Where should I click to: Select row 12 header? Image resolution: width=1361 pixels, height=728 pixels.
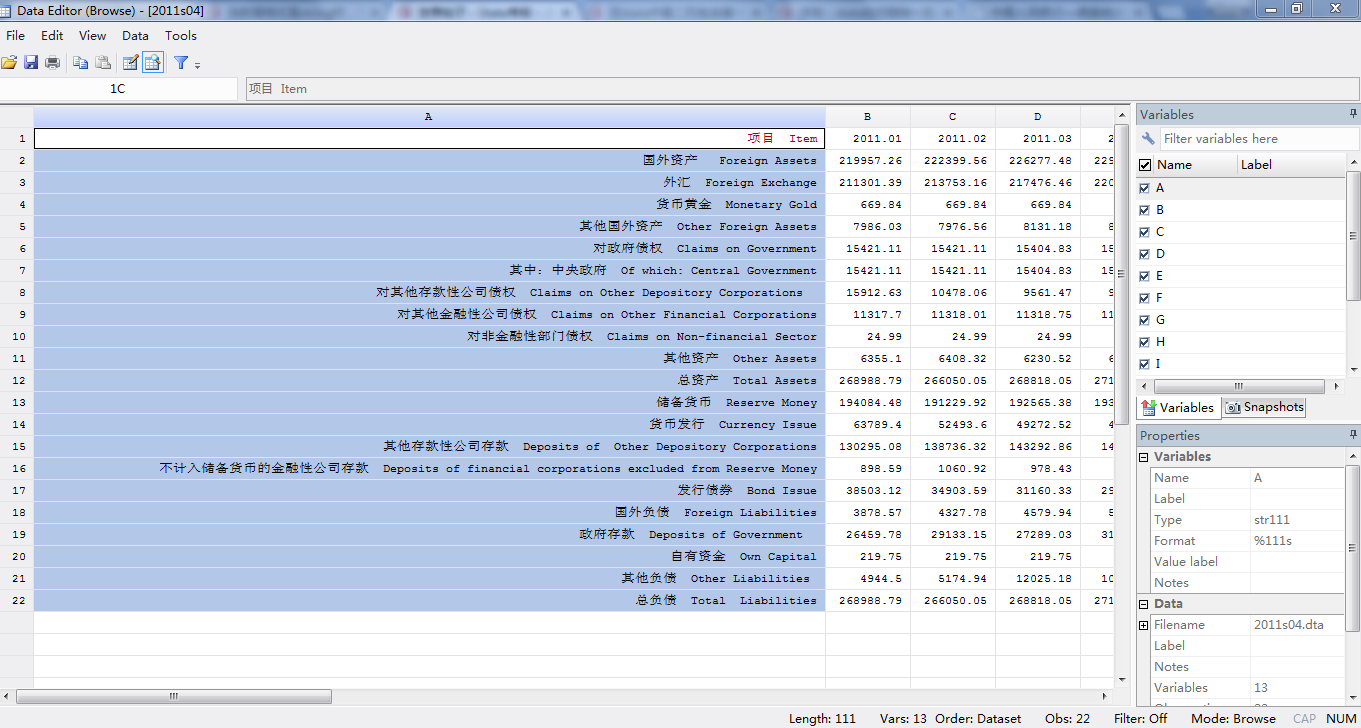pyautogui.click(x=17, y=381)
